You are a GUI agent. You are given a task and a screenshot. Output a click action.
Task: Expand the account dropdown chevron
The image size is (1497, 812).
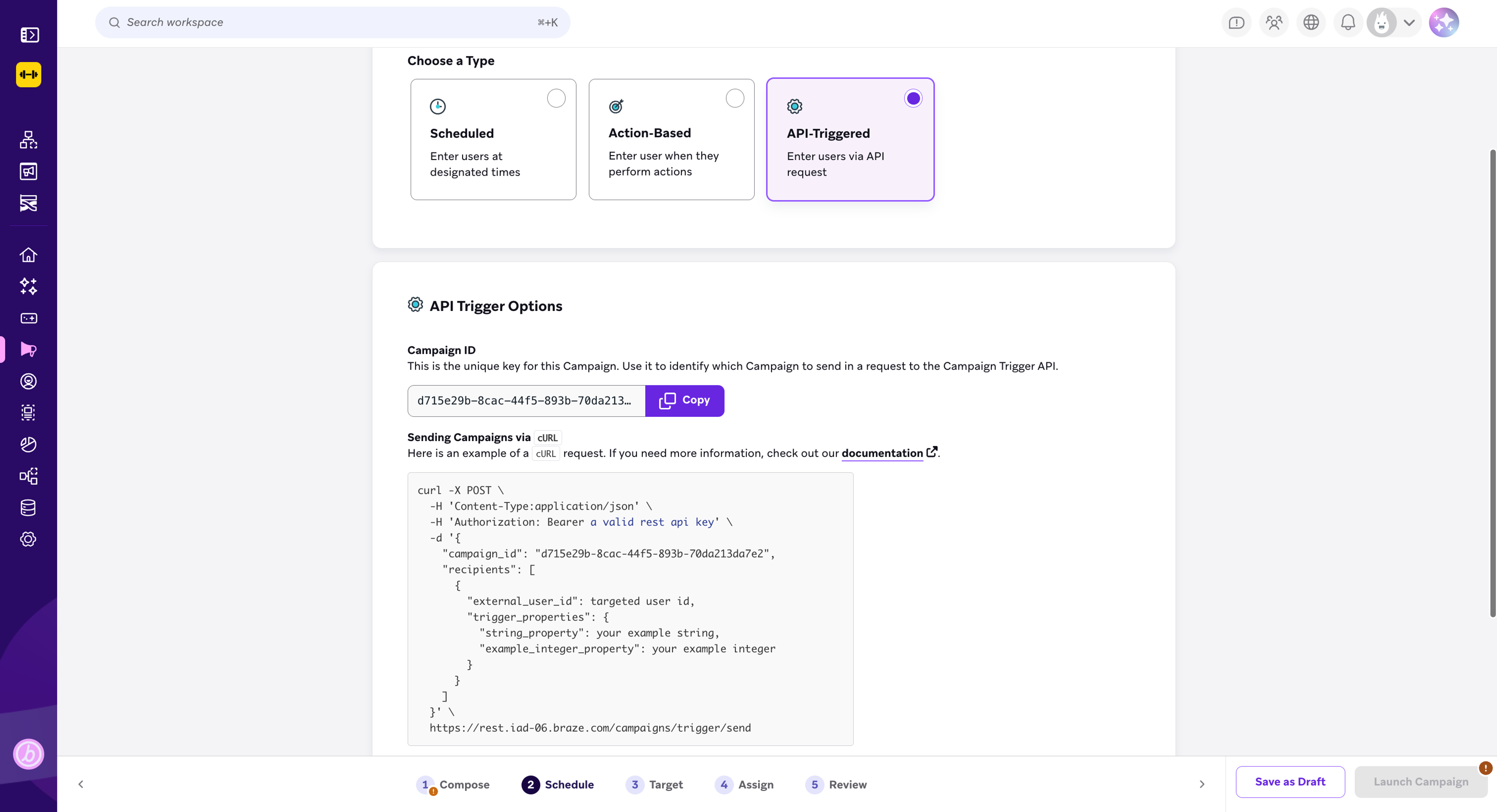pyautogui.click(x=1409, y=23)
